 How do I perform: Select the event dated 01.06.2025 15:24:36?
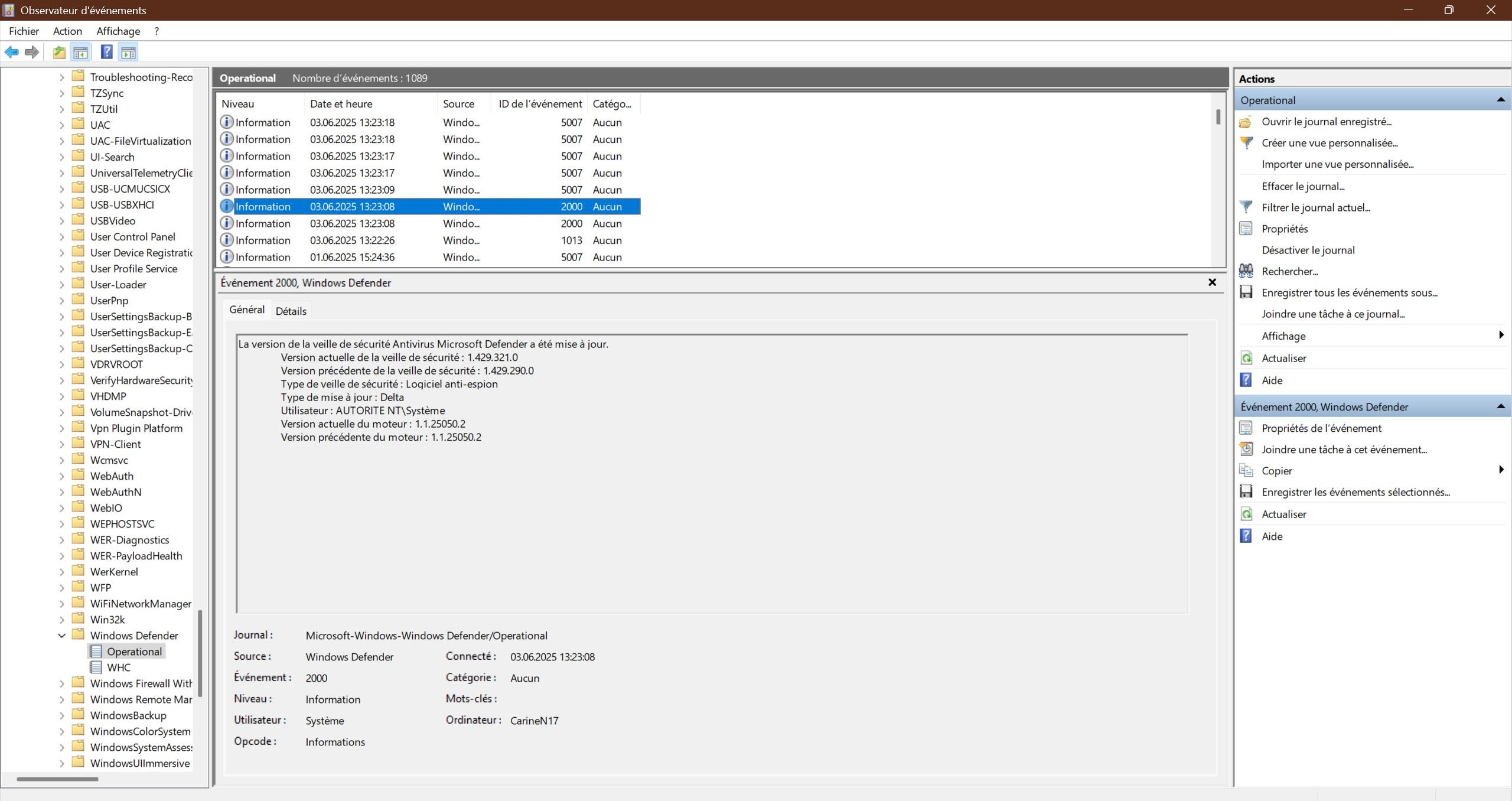[x=429, y=257]
